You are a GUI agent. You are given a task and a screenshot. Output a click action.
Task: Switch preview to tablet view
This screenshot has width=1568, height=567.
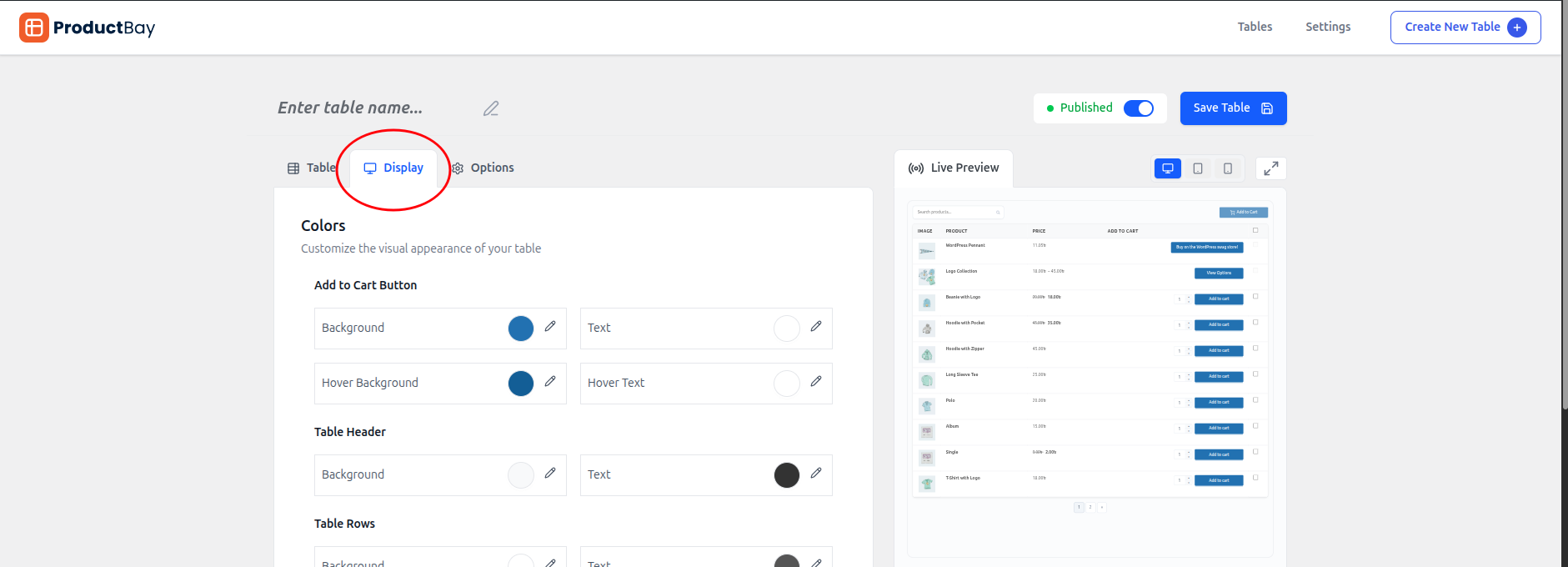(1198, 168)
